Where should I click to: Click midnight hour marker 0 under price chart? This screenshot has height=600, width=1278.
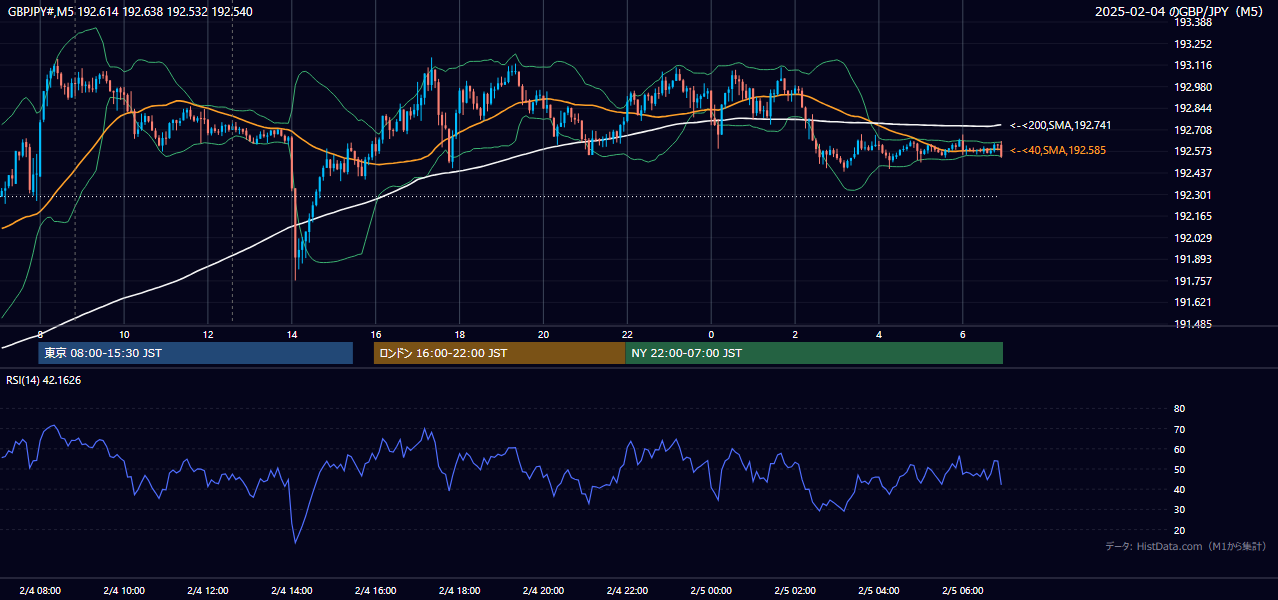[711, 334]
